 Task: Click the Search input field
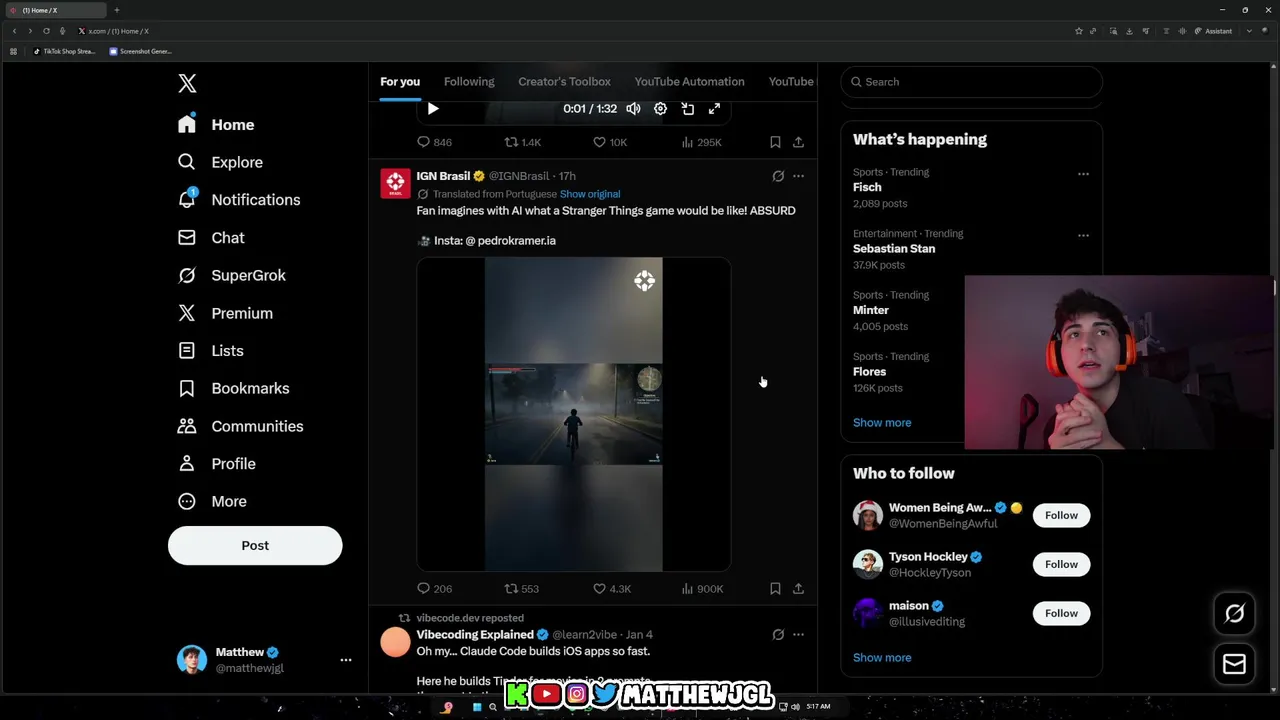pos(971,82)
